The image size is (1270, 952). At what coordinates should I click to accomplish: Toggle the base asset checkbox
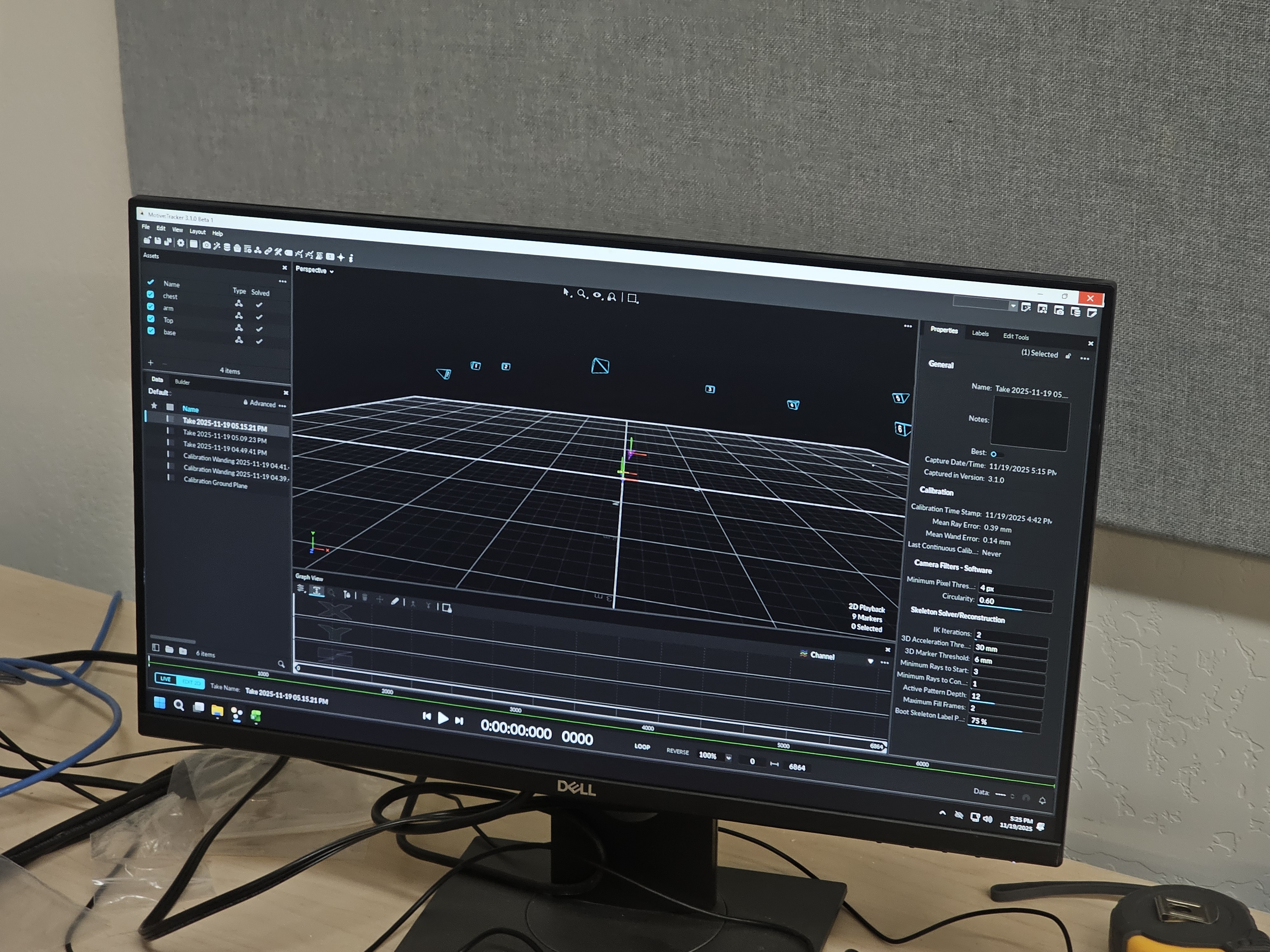coord(151,331)
